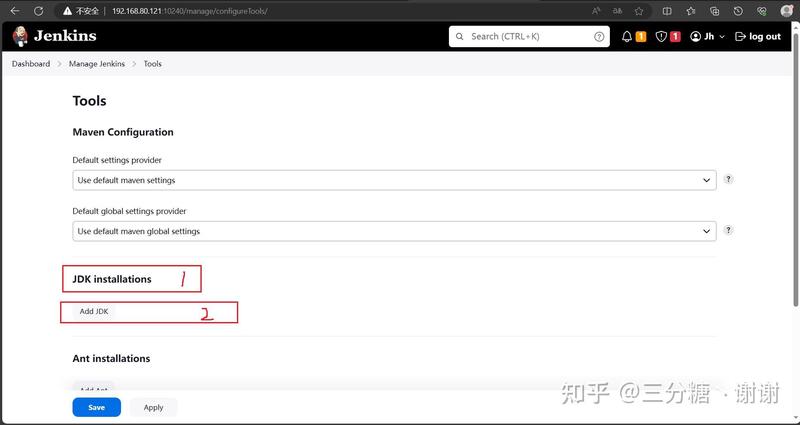
Task: Click the search help question mark icon
Action: (599, 37)
